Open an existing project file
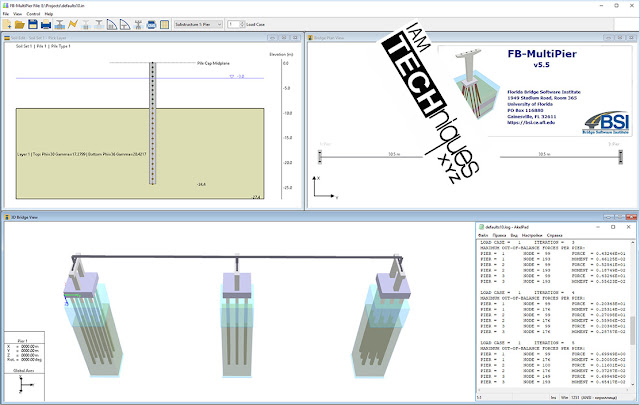The height and width of the screenshot is (405, 640). coord(20,24)
